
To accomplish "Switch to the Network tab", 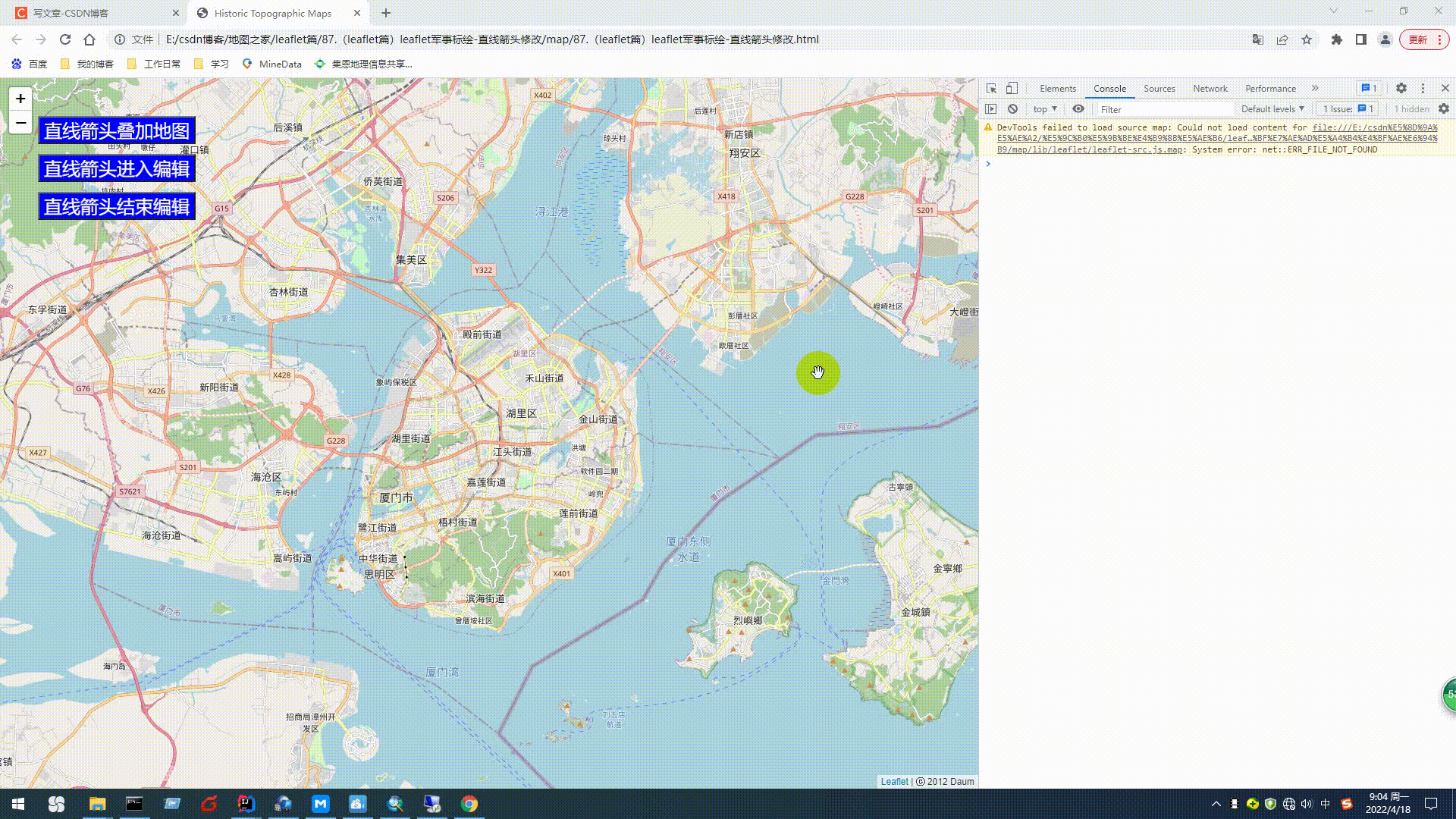I will tap(1210, 89).
